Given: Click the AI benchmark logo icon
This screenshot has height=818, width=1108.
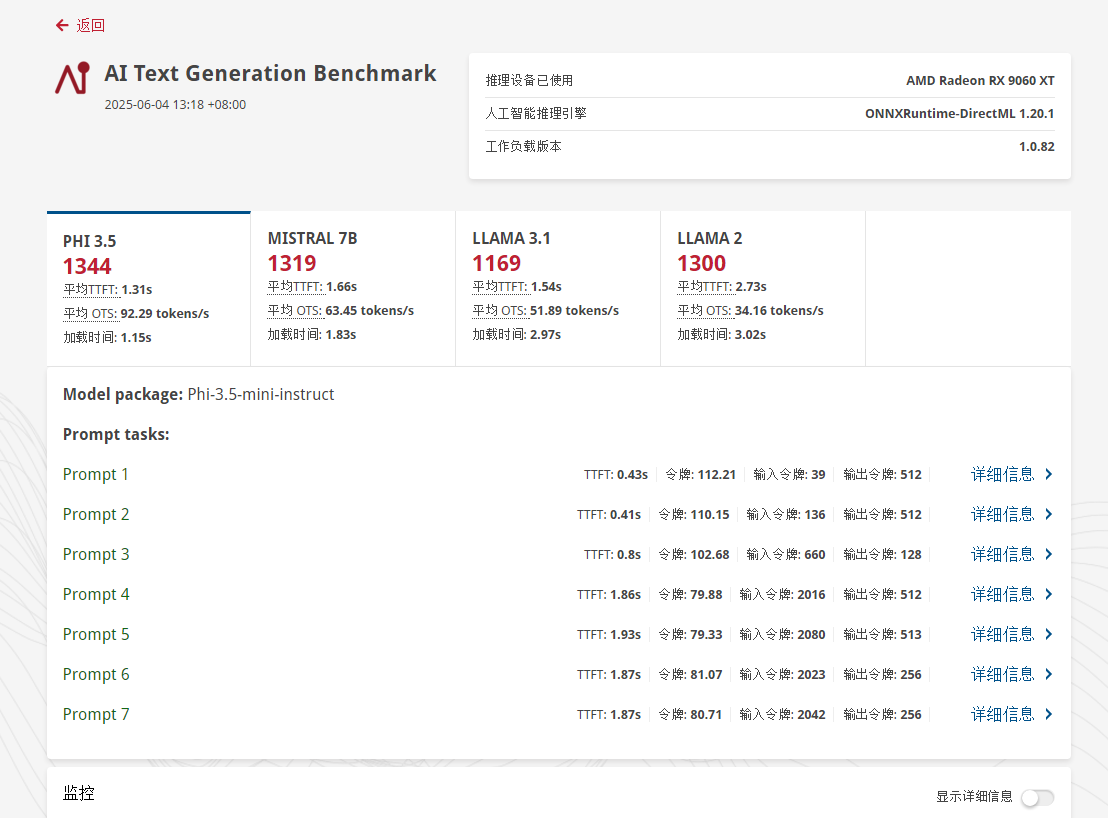Looking at the screenshot, I should (72, 78).
